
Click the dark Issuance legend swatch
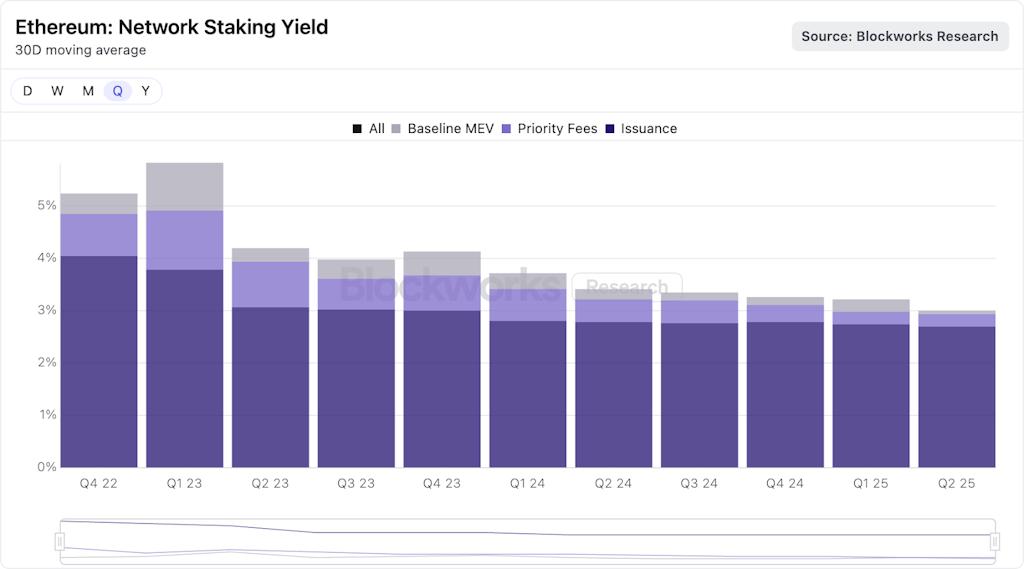pyautogui.click(x=610, y=129)
